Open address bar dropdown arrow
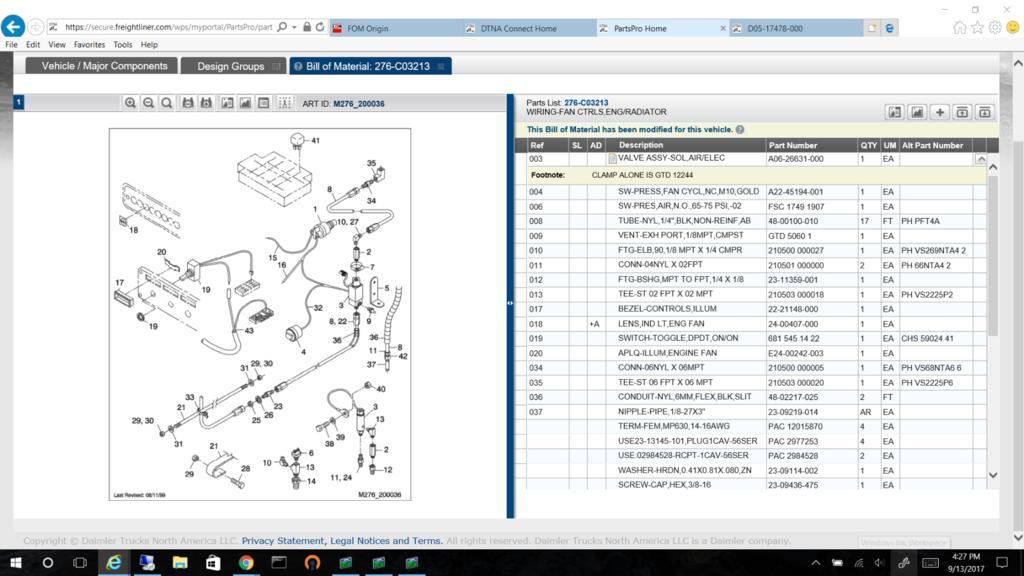Viewport: 1024px width, 576px height. [295, 27]
